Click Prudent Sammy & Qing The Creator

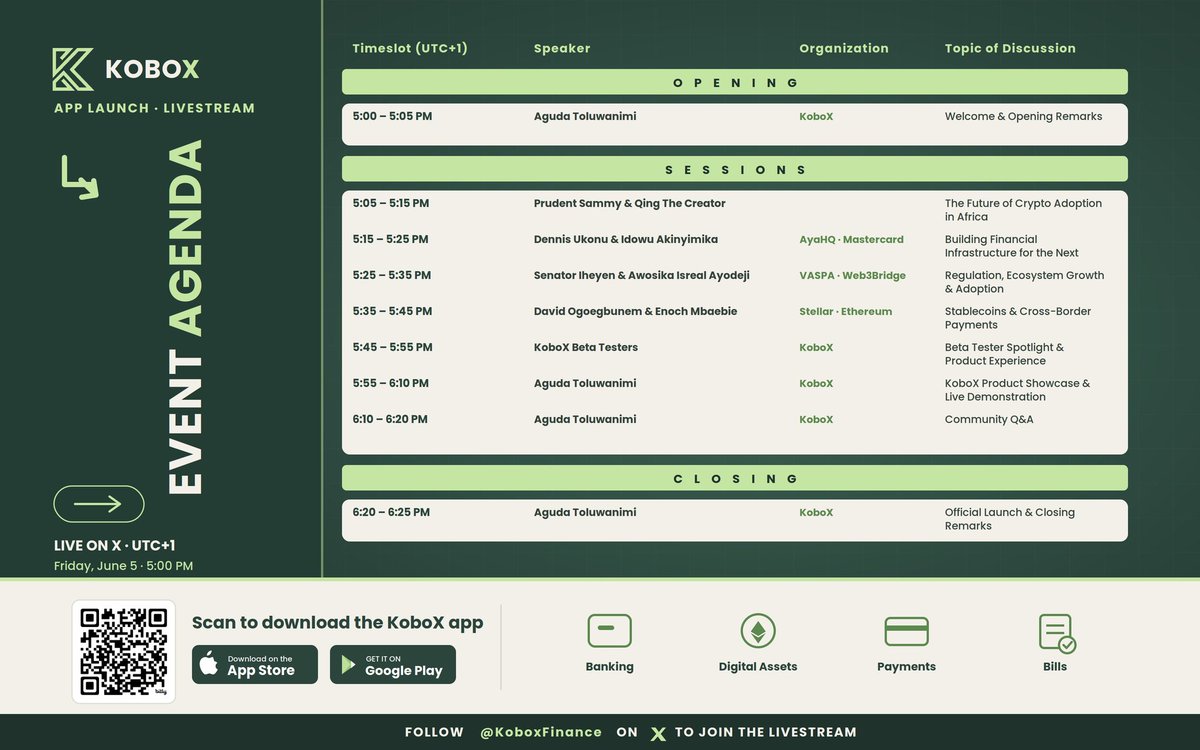click(x=630, y=203)
